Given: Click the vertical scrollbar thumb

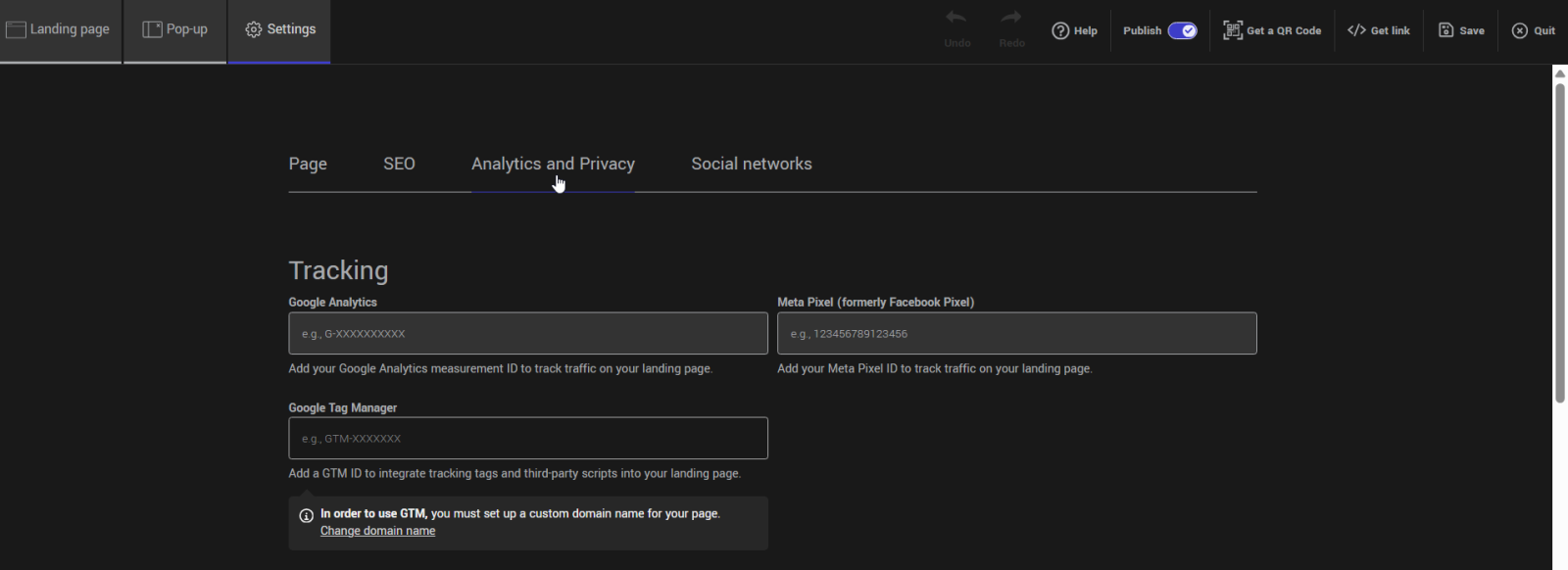Looking at the screenshot, I should click(1559, 243).
